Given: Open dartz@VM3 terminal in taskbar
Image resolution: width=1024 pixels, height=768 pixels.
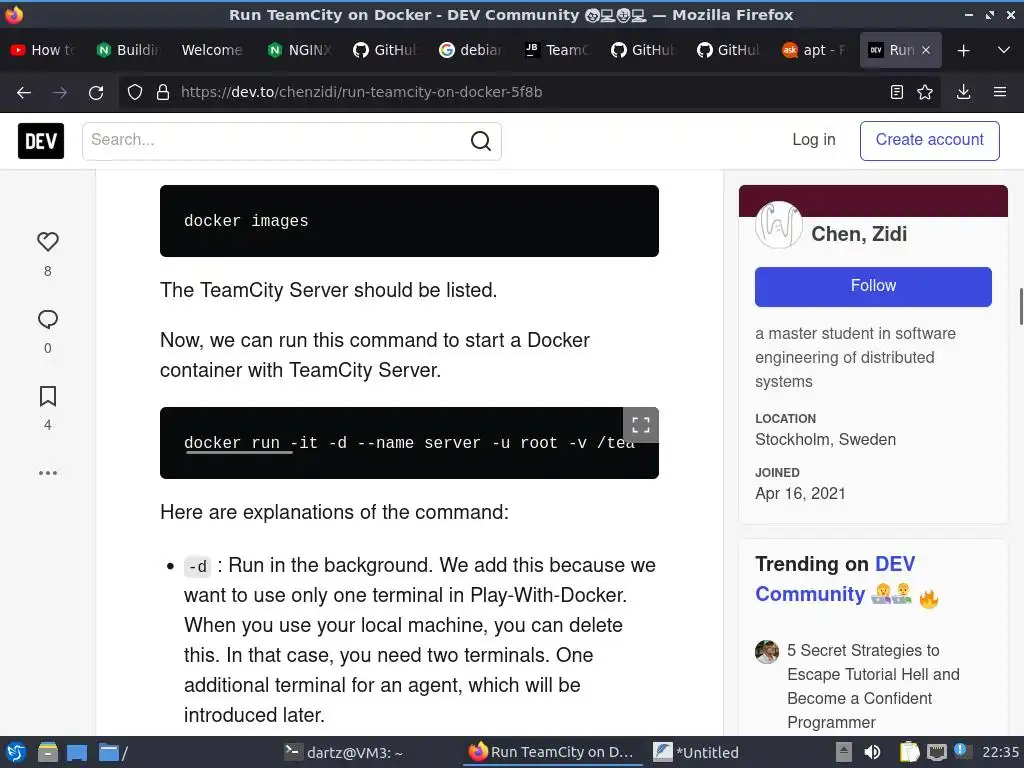Looking at the screenshot, I should coord(344,752).
